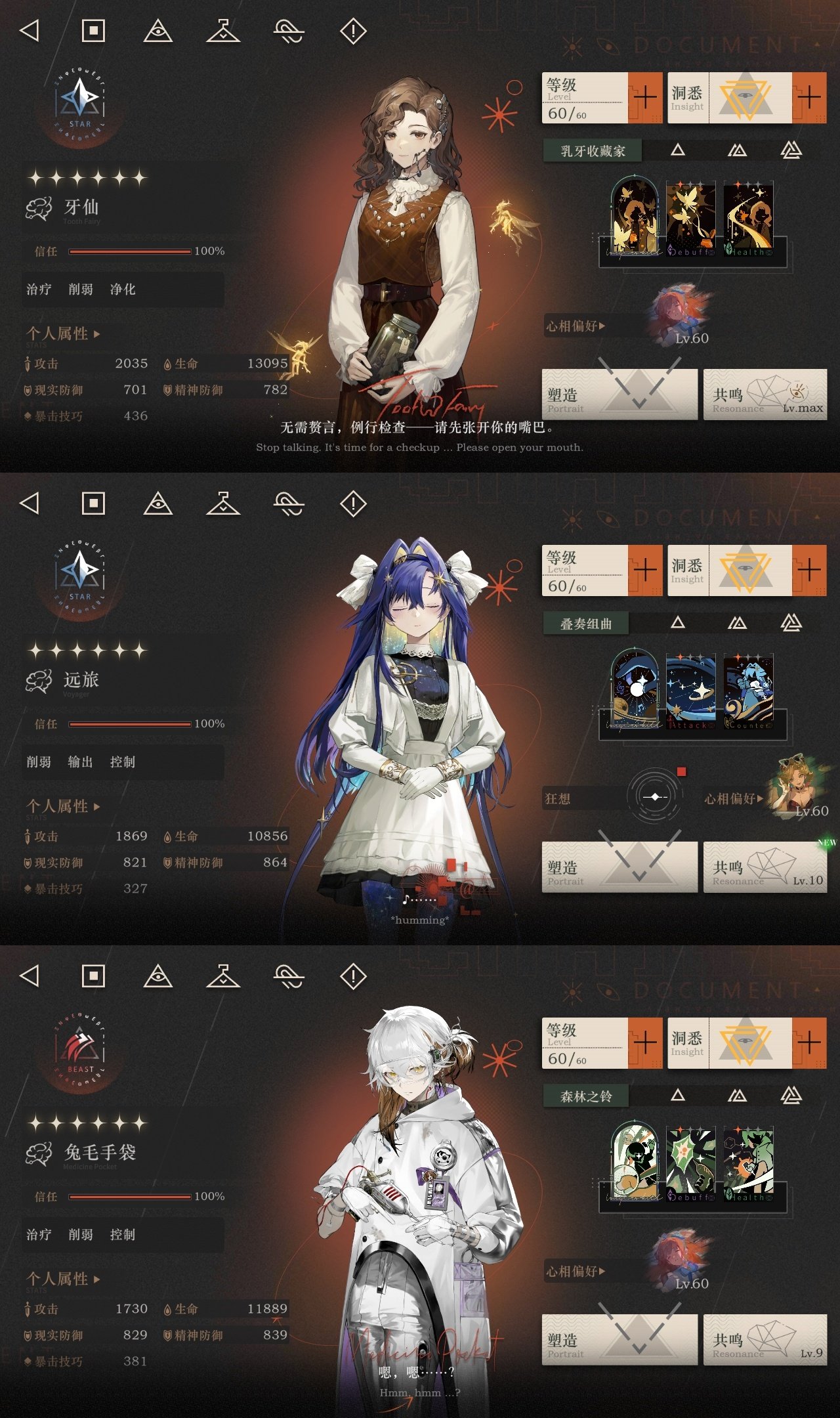Tap square home icon on Voyager screen
Screen dimensions: 840x1418
tap(93, 504)
